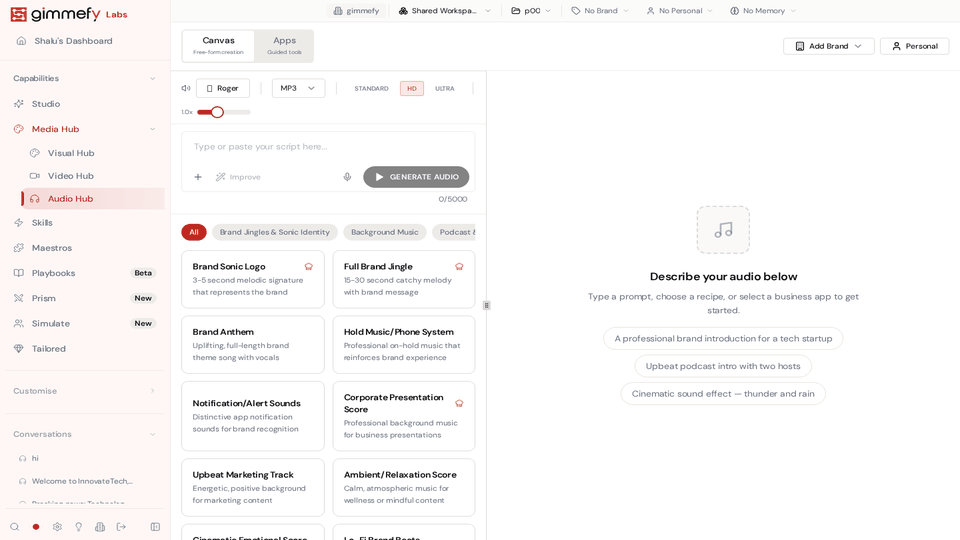Switch to the Apps guided tools tab

[284, 45]
